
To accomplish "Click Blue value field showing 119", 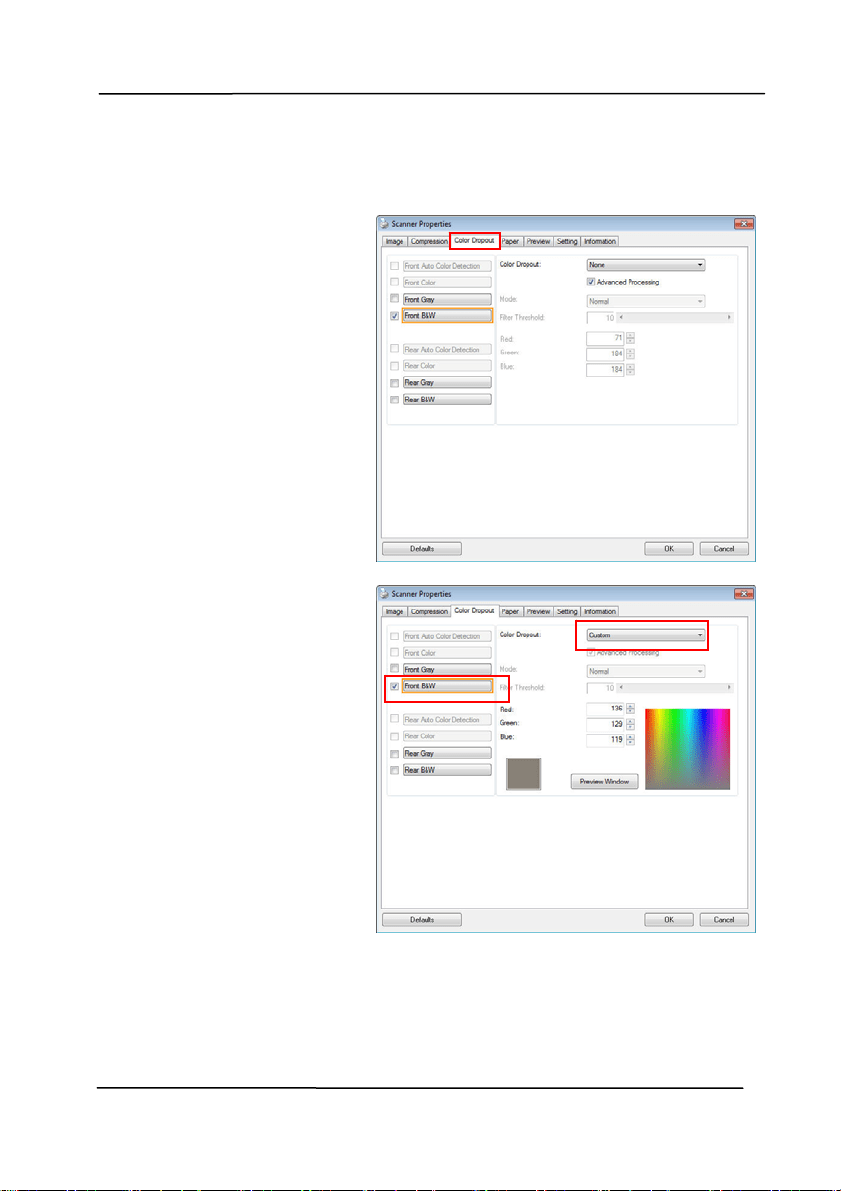I will pos(605,739).
